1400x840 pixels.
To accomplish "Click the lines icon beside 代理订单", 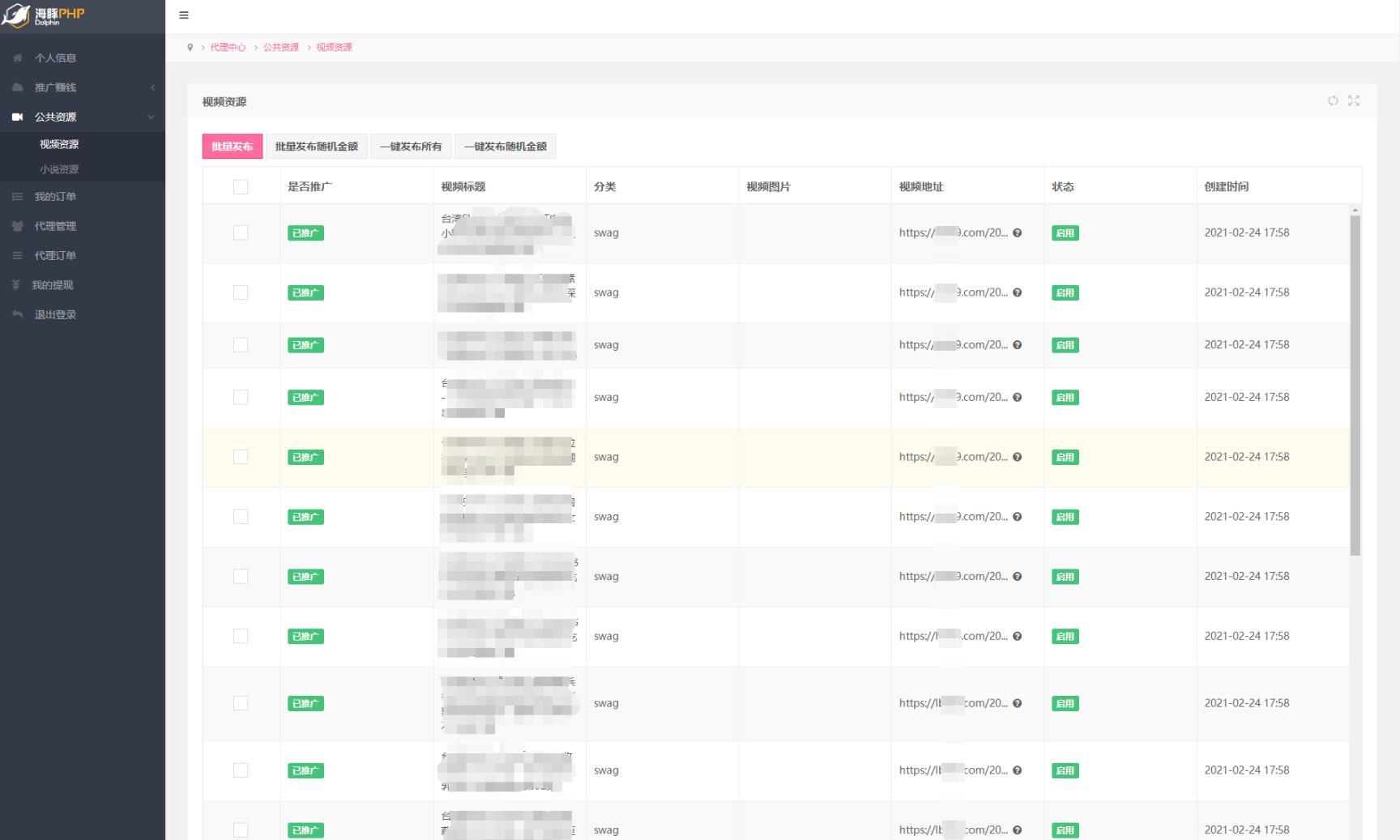I will coord(18,255).
